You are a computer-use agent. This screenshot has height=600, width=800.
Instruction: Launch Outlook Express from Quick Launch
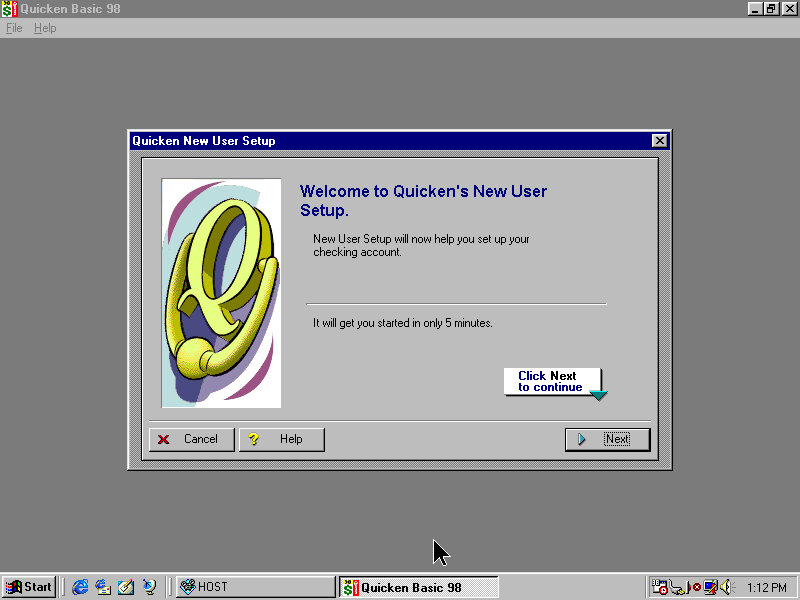pos(103,587)
